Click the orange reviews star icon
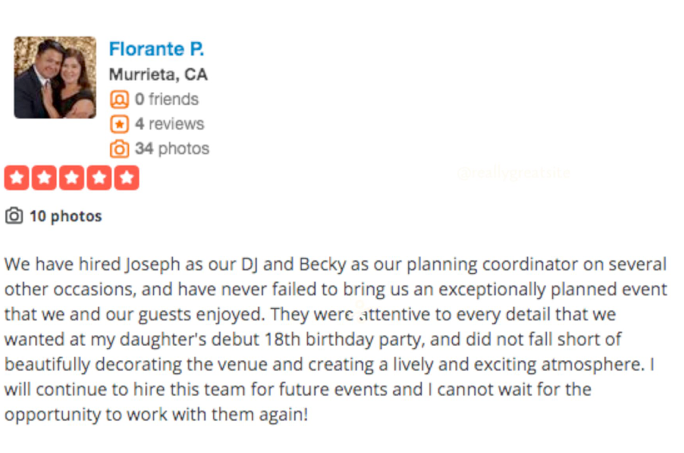Image resolution: width=684 pixels, height=453 pixels. click(x=119, y=124)
